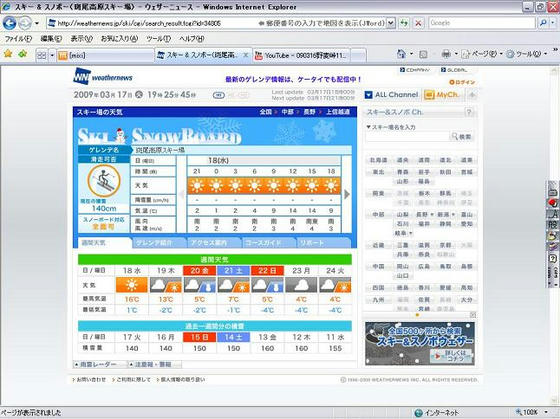Select the 週間天気 tab
Screen dimensions: 560x419
pos(104,243)
